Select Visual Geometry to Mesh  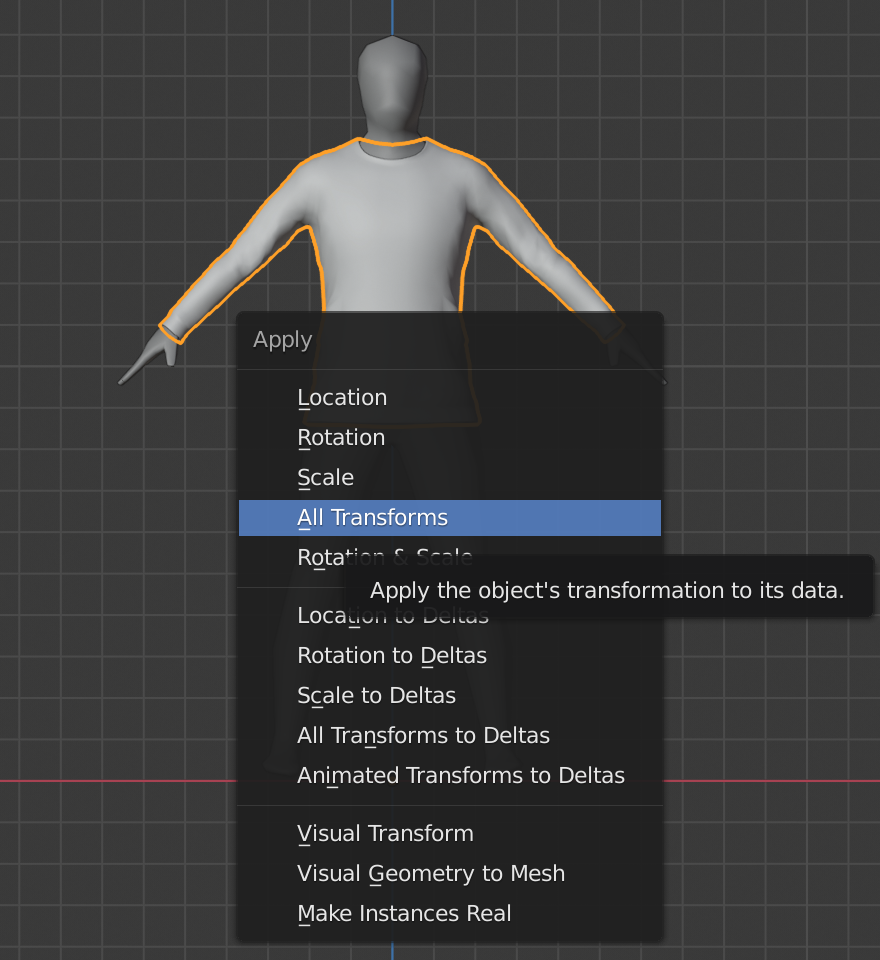pos(431,874)
